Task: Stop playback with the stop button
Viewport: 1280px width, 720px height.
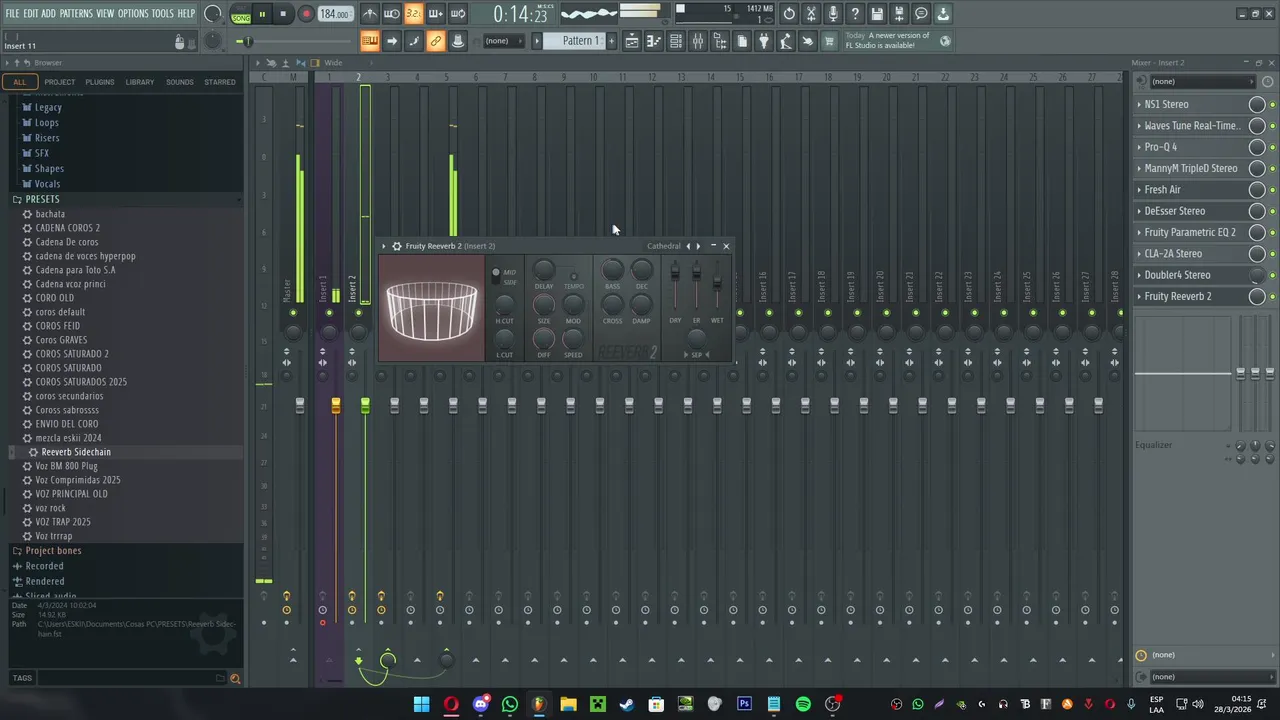Action: (283, 14)
